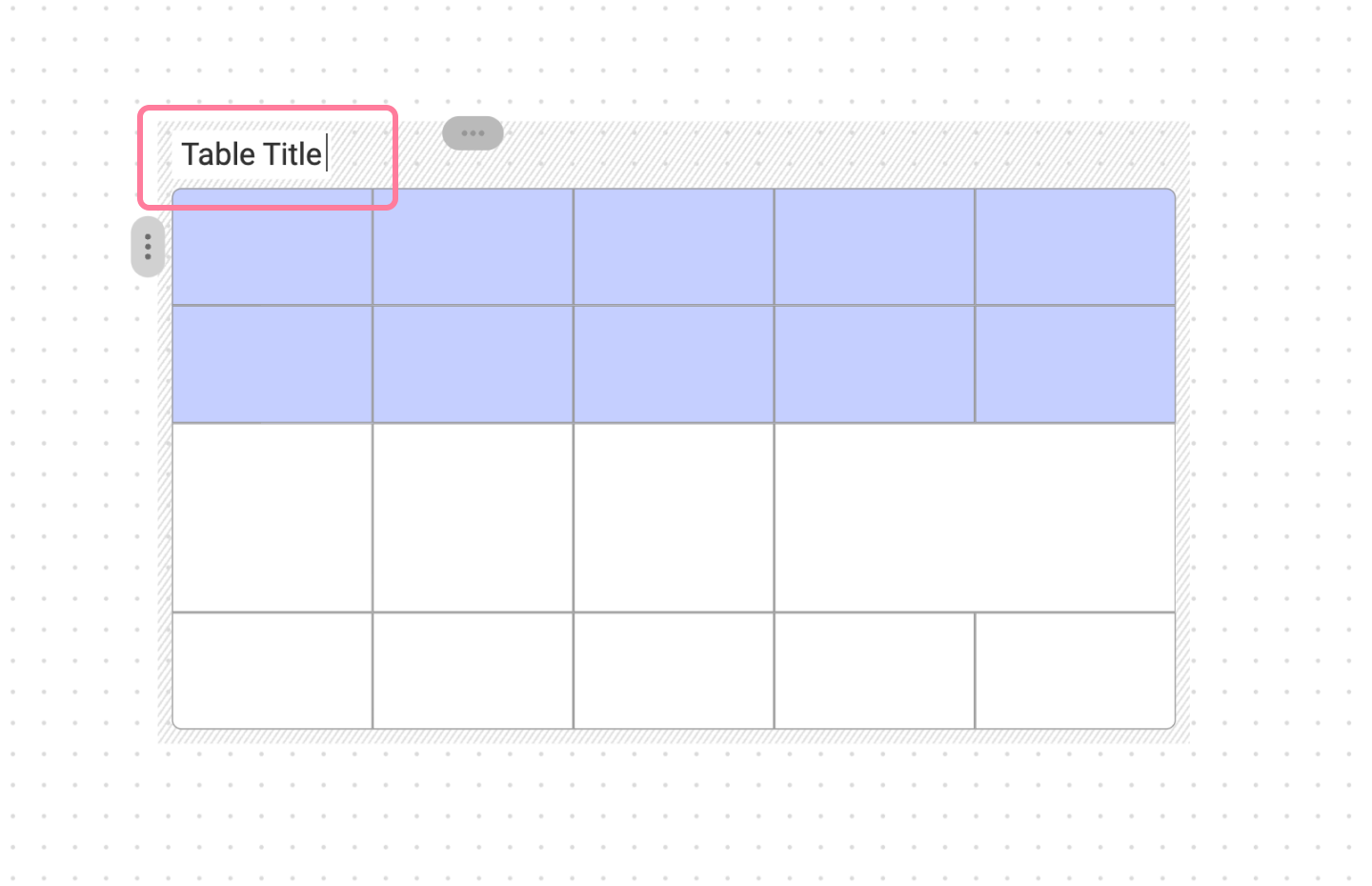The height and width of the screenshot is (886, 1372).
Task: Click the horizontal three-dot column handle
Action: click(x=473, y=133)
